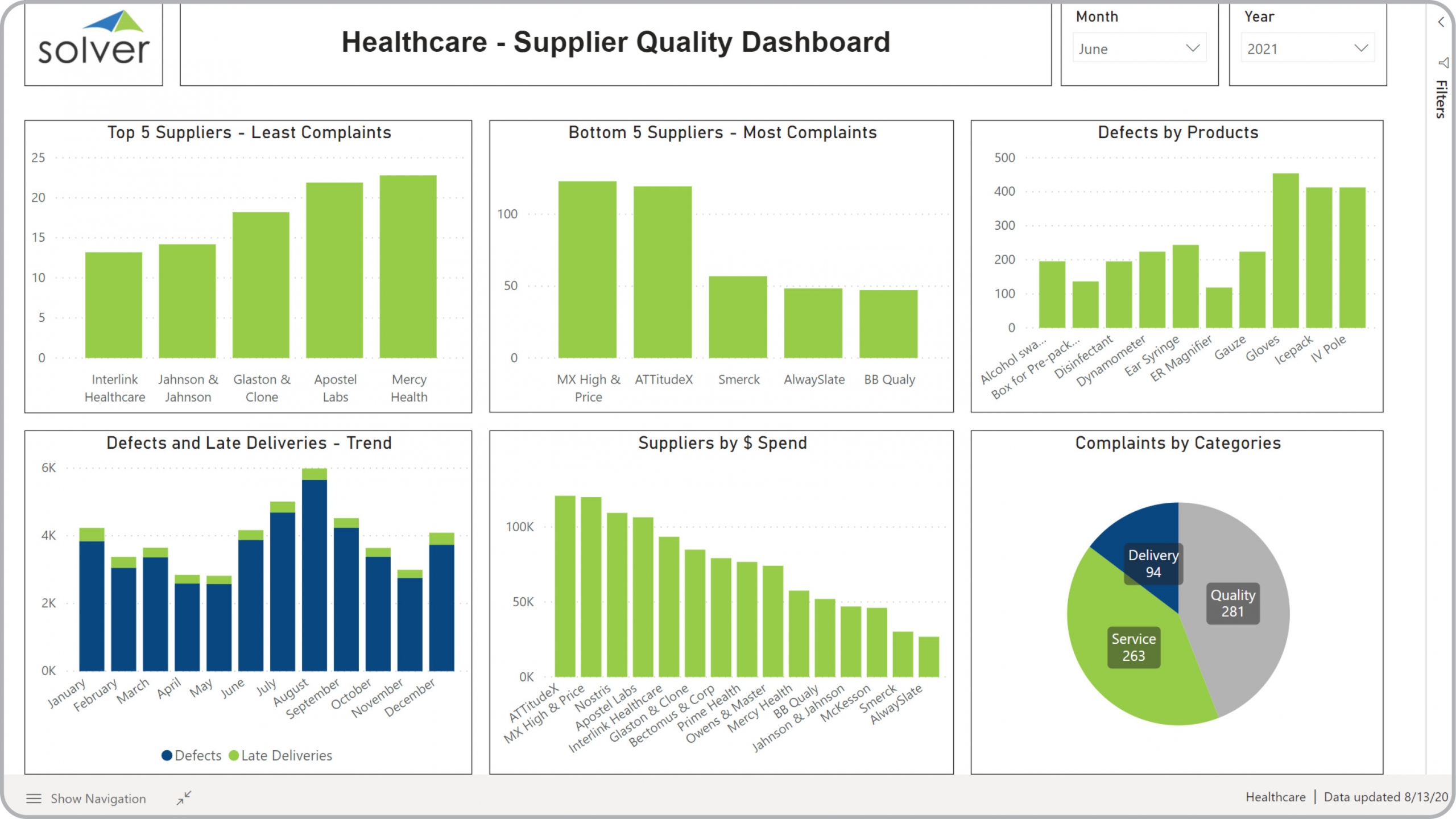Click the Solver logo
The height and width of the screenshot is (819, 1456).
(x=94, y=40)
